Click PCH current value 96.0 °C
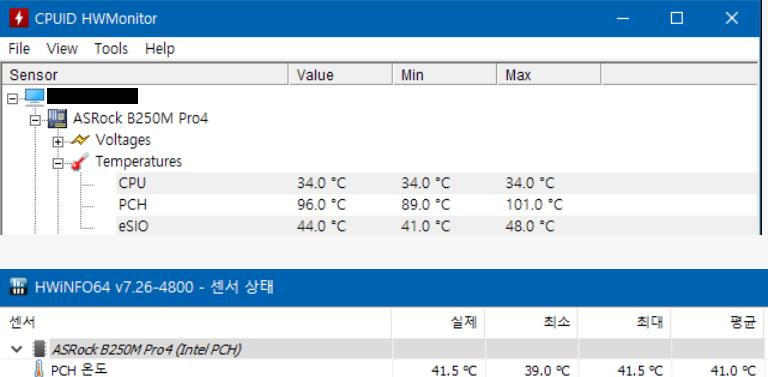The image size is (768, 377). coord(321,205)
